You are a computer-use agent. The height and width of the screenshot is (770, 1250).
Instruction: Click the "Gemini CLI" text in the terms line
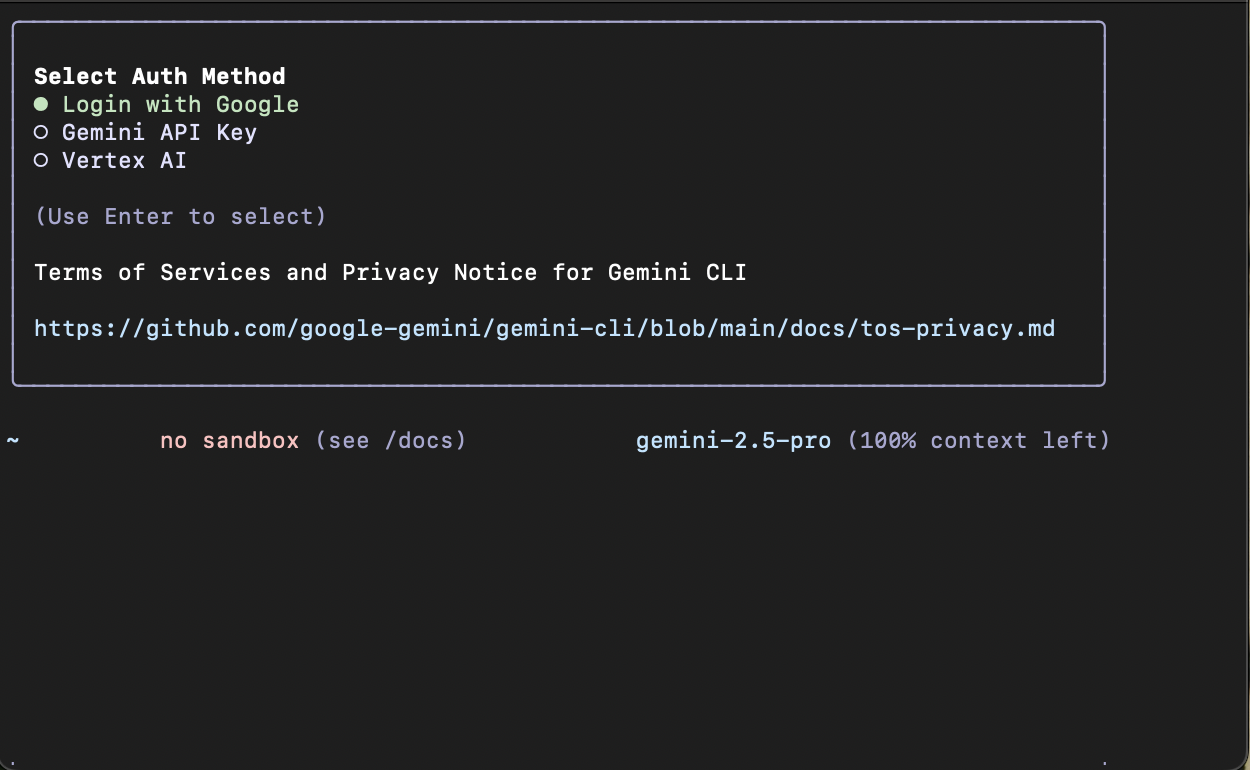point(677,272)
